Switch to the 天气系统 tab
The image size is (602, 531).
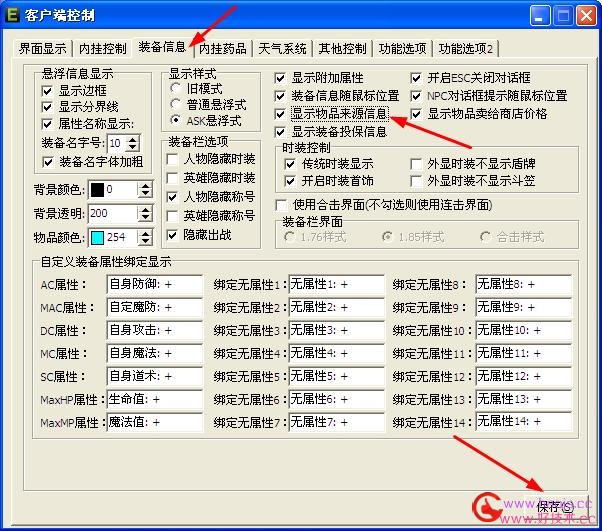(282, 49)
